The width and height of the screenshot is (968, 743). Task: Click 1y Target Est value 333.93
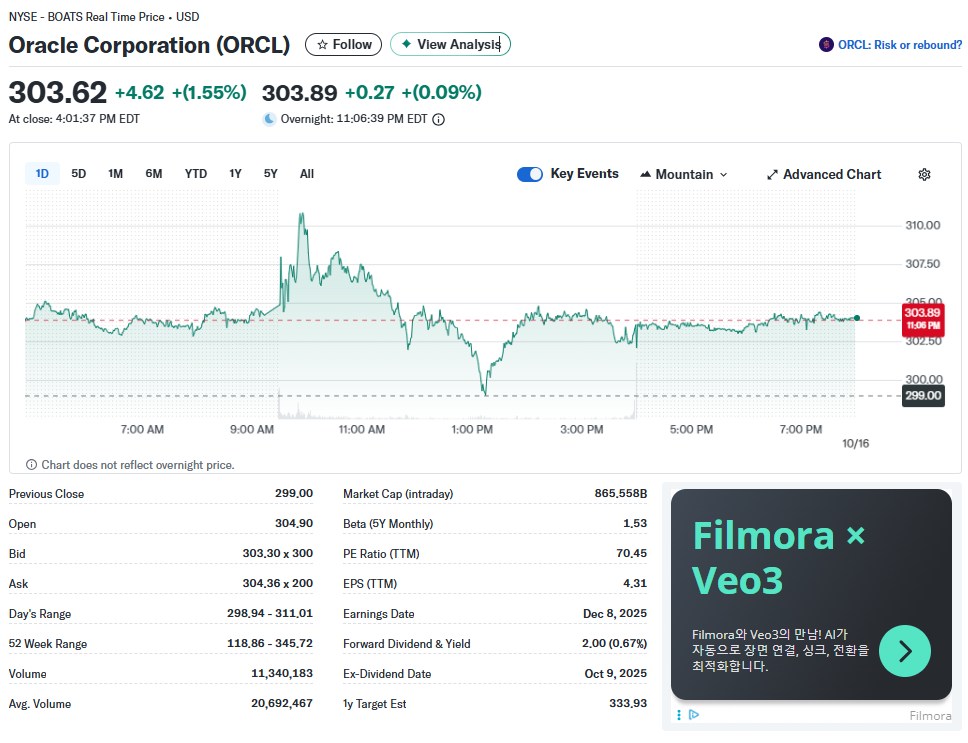[628, 703]
